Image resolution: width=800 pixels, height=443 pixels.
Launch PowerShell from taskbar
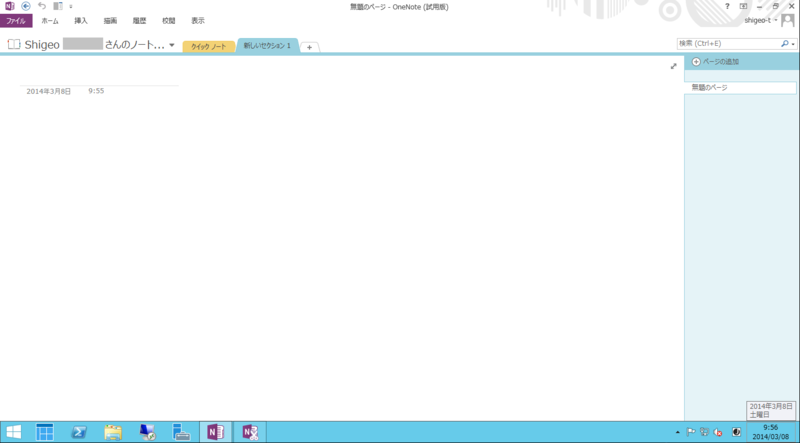tap(79, 432)
